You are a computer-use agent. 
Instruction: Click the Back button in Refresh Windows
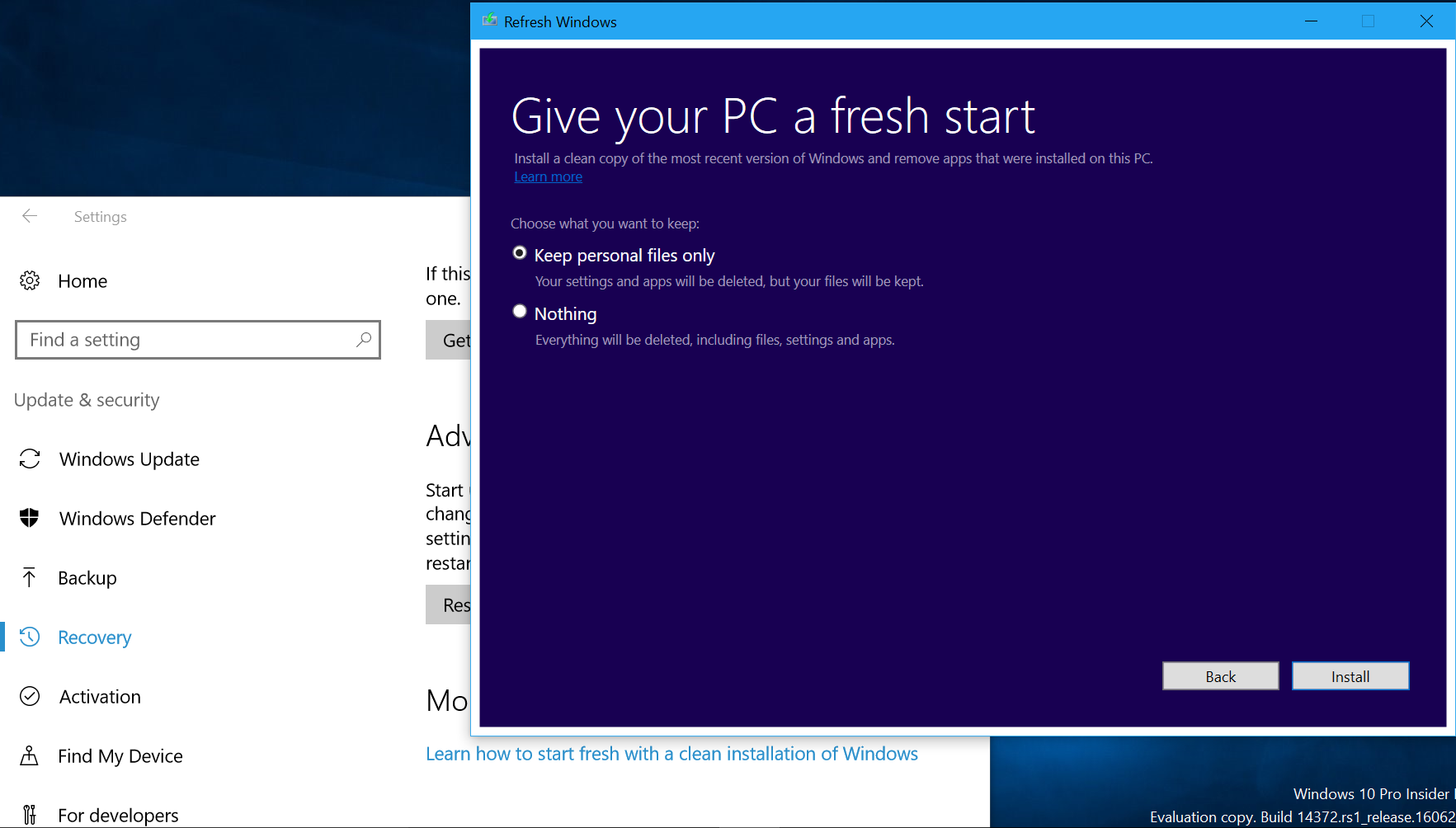pos(1221,676)
